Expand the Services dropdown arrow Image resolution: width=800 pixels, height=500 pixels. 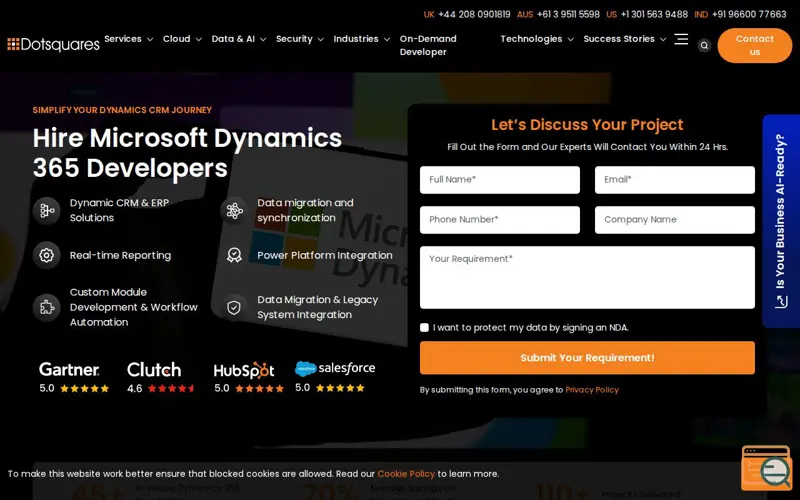(150, 39)
